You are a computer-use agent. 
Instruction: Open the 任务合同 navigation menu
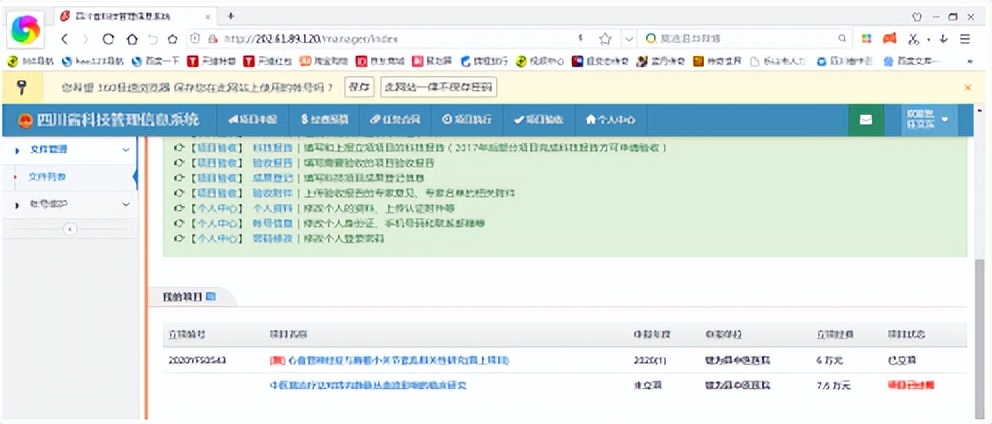pyautogui.click(x=395, y=119)
